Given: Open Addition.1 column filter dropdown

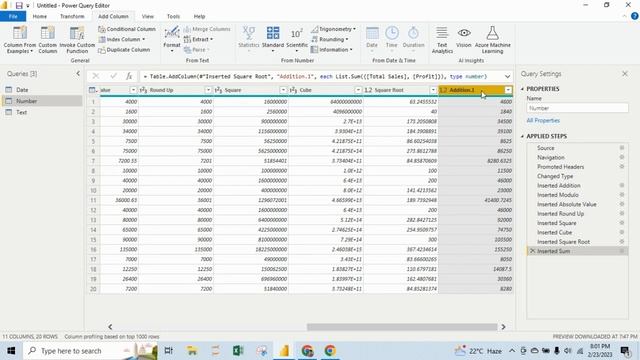Looking at the screenshot, I should click(508, 90).
